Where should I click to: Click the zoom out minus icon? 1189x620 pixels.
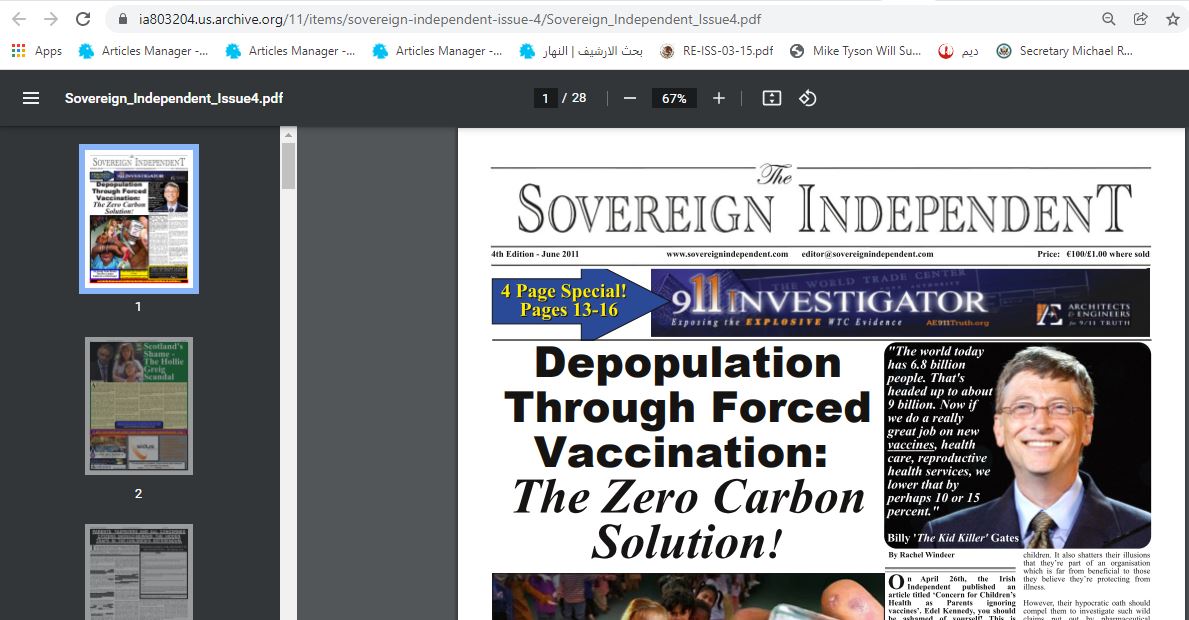(x=629, y=98)
